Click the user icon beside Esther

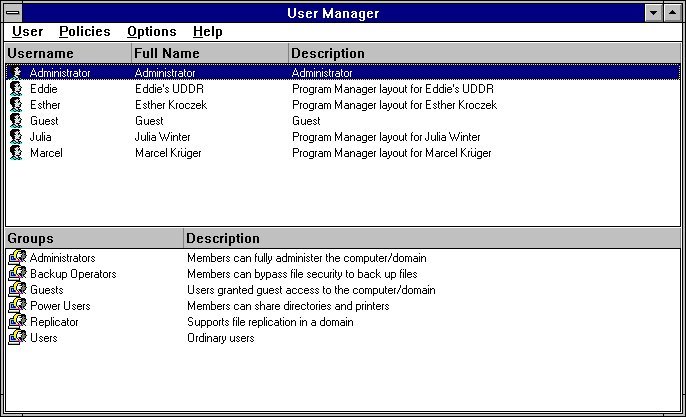pyautogui.click(x=16, y=105)
